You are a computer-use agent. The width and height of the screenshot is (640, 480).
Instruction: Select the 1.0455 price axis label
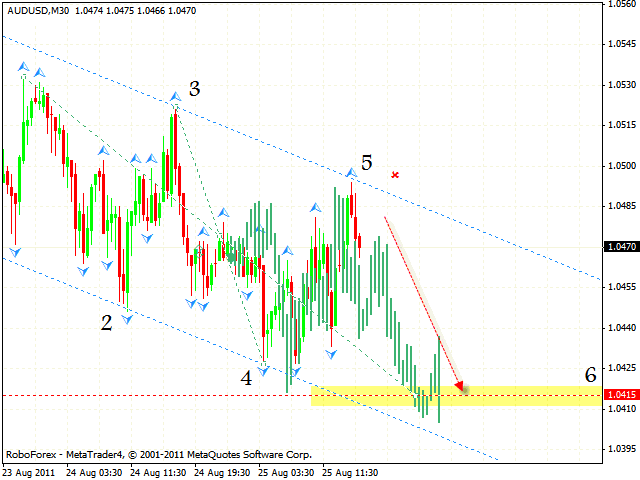[x=622, y=287]
